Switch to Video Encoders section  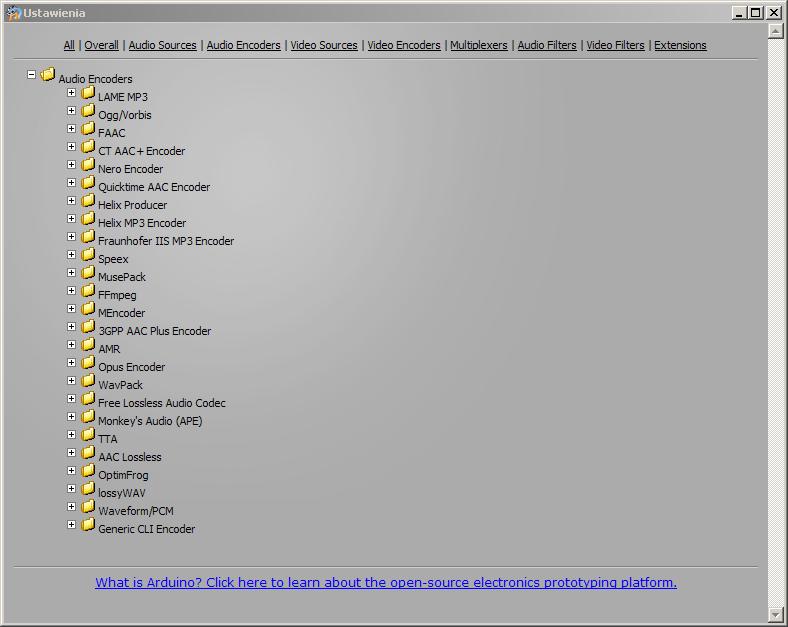coord(404,45)
